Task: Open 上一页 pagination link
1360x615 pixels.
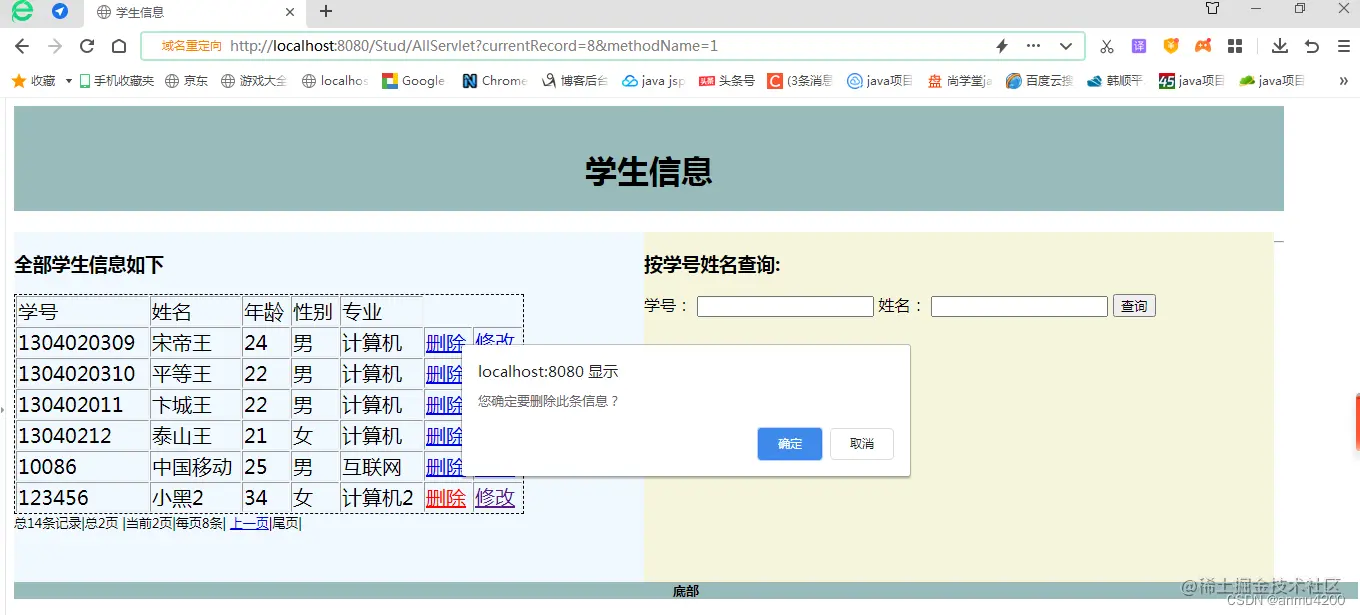Action: (x=248, y=522)
